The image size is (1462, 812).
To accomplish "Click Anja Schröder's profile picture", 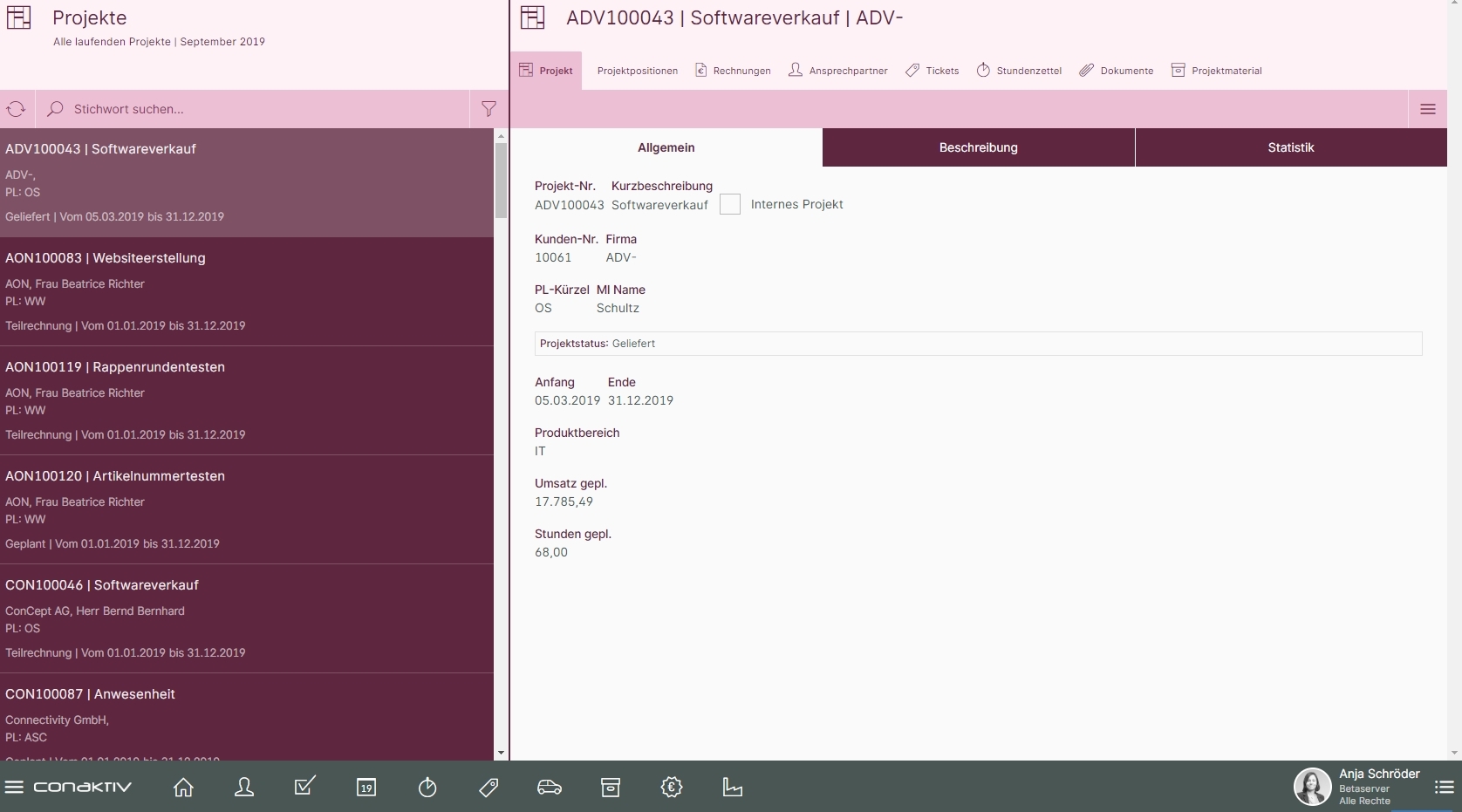I will (x=1312, y=787).
